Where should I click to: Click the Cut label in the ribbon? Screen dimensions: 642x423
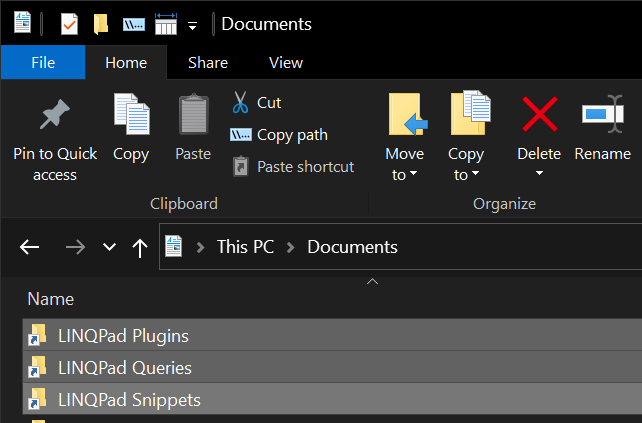point(269,102)
